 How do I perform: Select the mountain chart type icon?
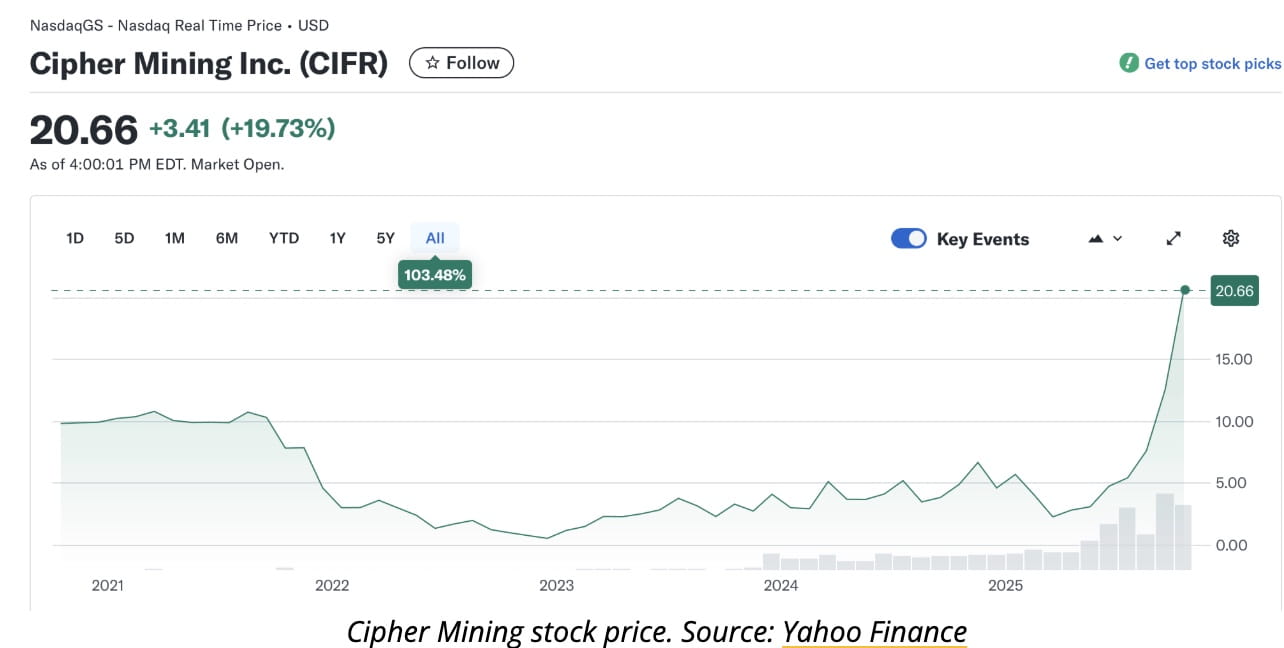[1097, 238]
